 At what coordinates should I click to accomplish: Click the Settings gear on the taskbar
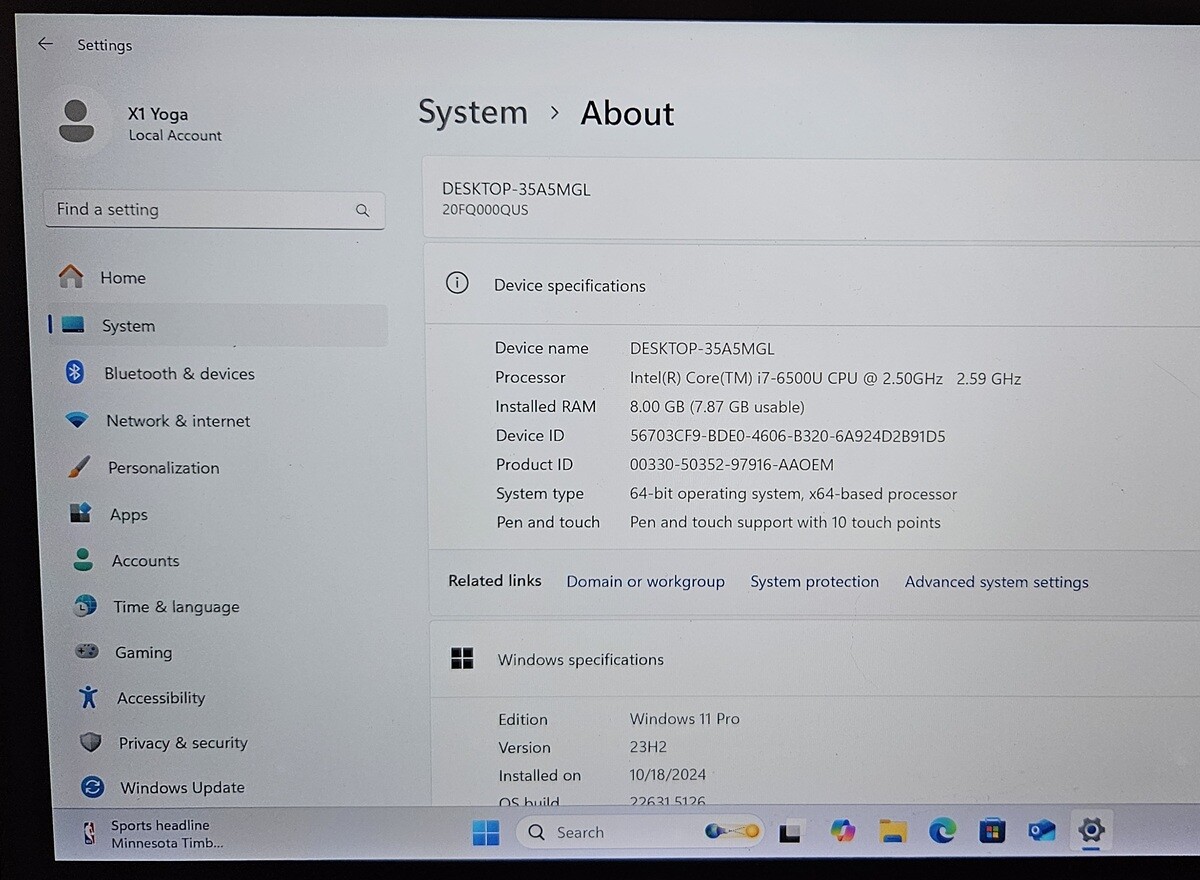tap(1091, 828)
